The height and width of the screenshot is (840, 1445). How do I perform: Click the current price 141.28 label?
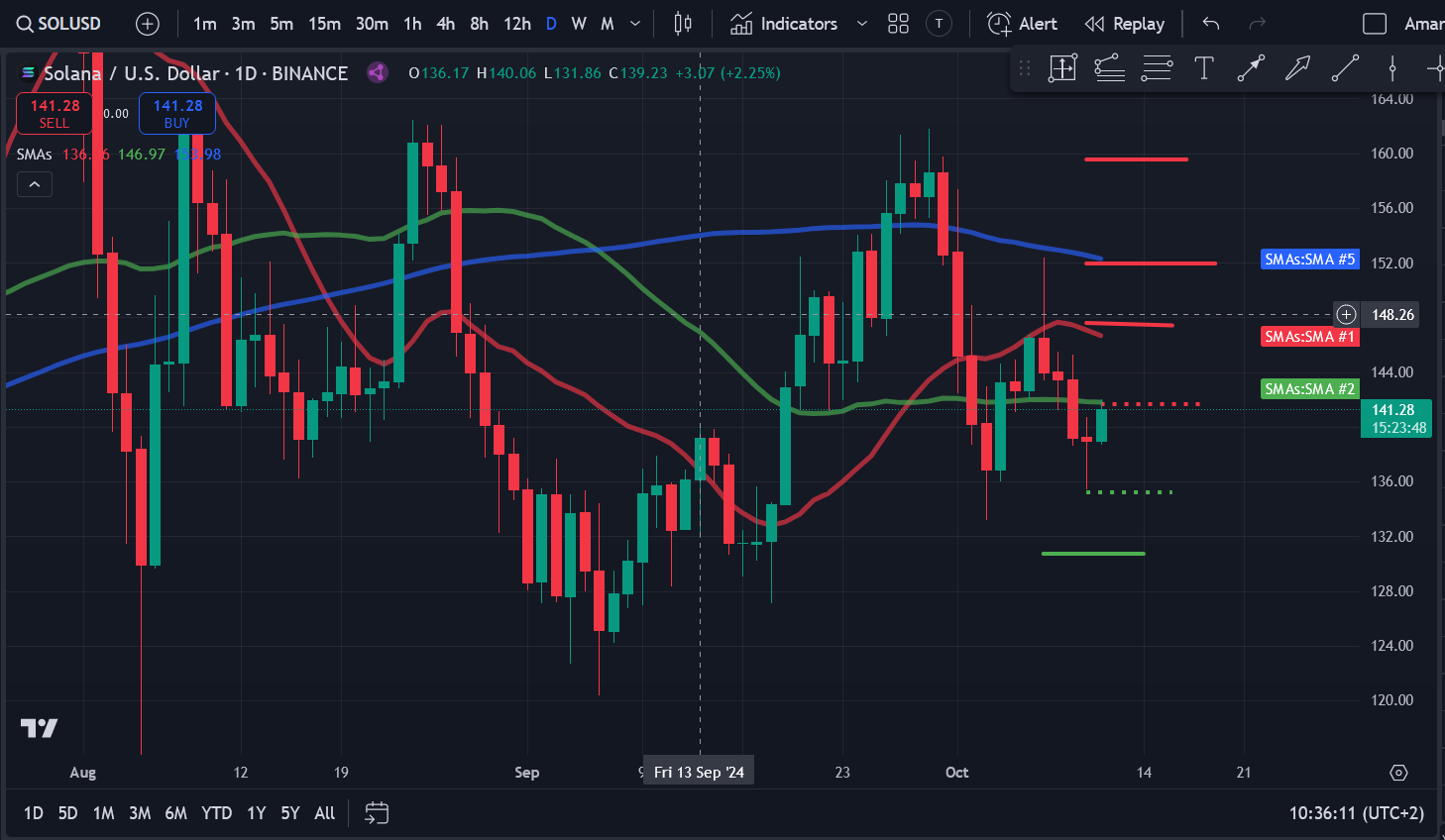coord(1396,418)
